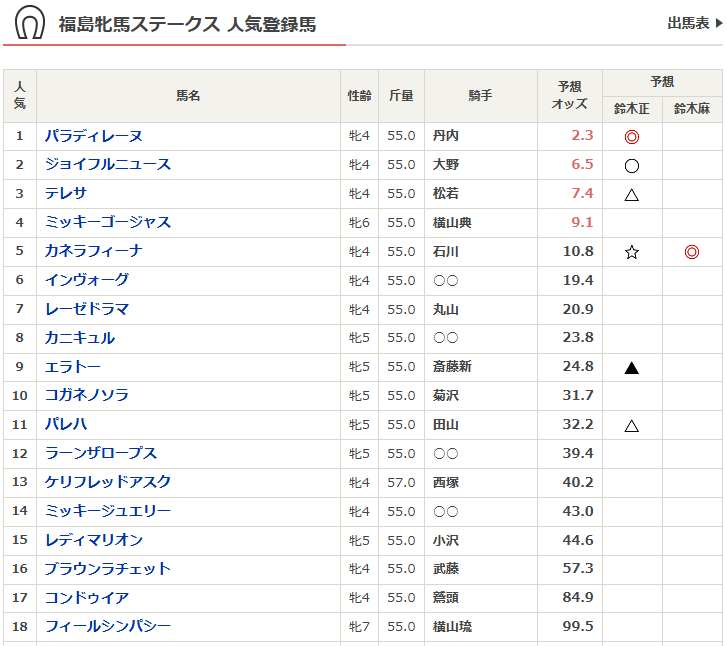Click the red double-circle mark for パラディレーヌ
This screenshot has height=646, width=727.
(631, 136)
